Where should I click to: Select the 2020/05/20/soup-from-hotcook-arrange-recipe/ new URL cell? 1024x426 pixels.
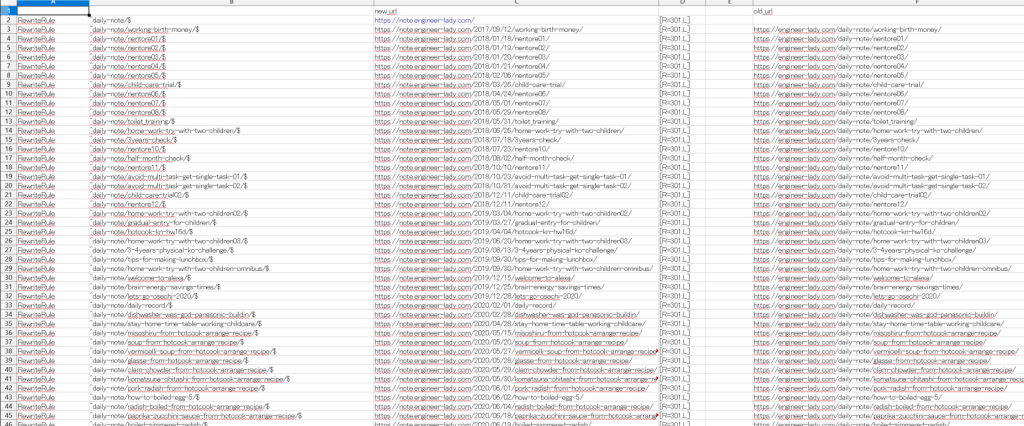point(516,342)
